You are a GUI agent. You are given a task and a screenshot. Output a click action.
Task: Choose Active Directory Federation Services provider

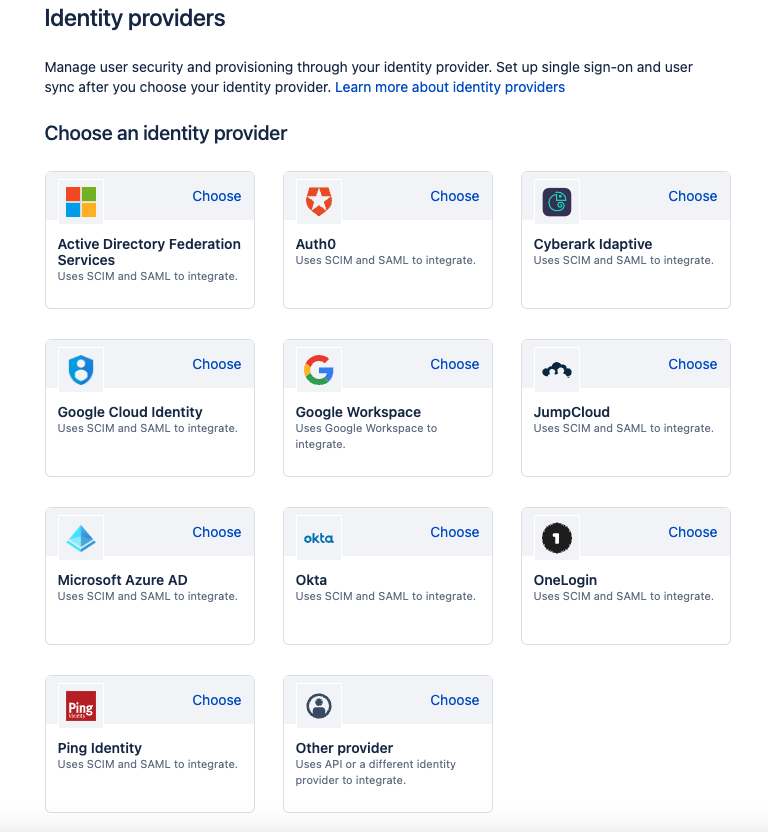tap(217, 196)
